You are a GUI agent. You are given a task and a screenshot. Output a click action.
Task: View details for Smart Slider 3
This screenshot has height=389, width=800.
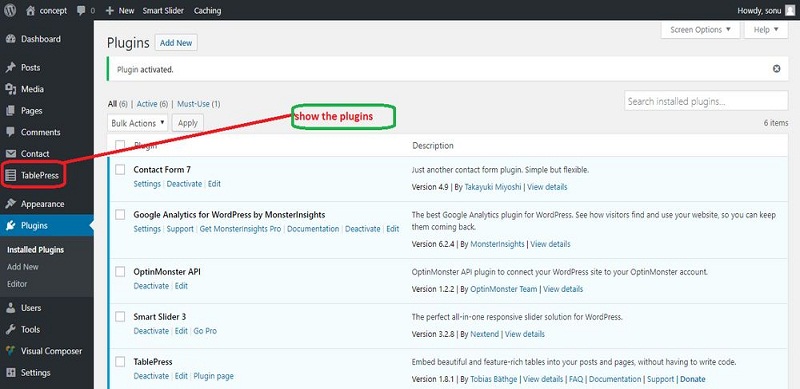[524, 334]
